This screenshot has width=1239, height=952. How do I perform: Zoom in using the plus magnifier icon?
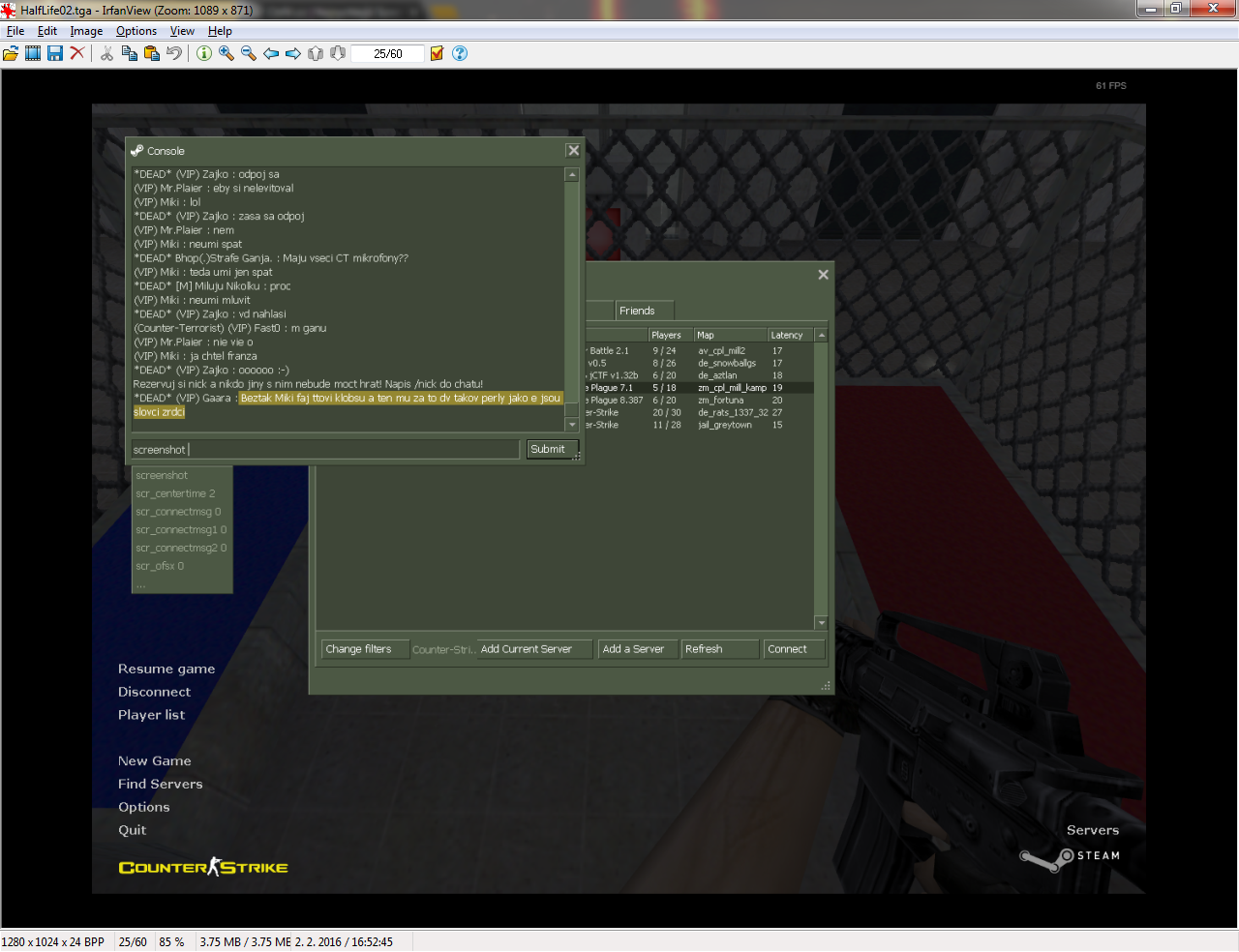225,53
